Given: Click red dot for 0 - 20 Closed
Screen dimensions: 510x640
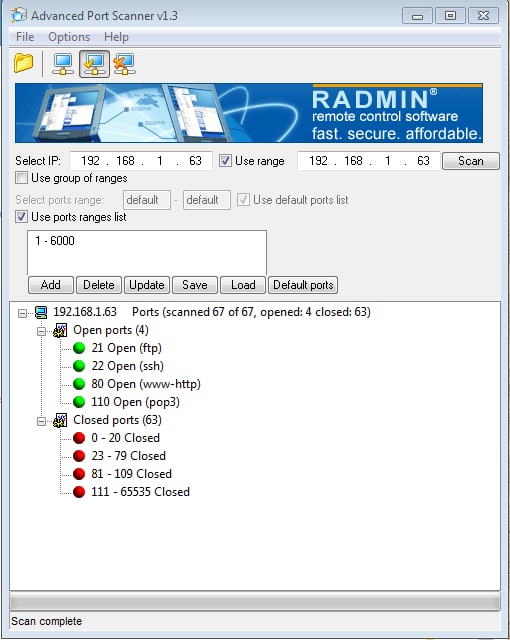Looking at the screenshot, I should [79, 438].
